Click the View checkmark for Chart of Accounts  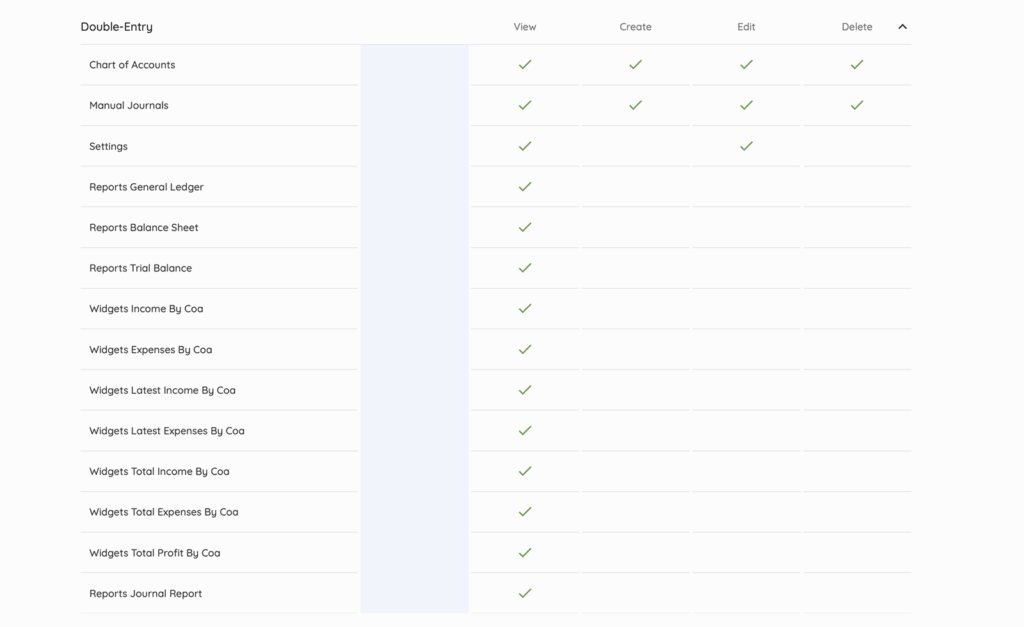pos(524,64)
